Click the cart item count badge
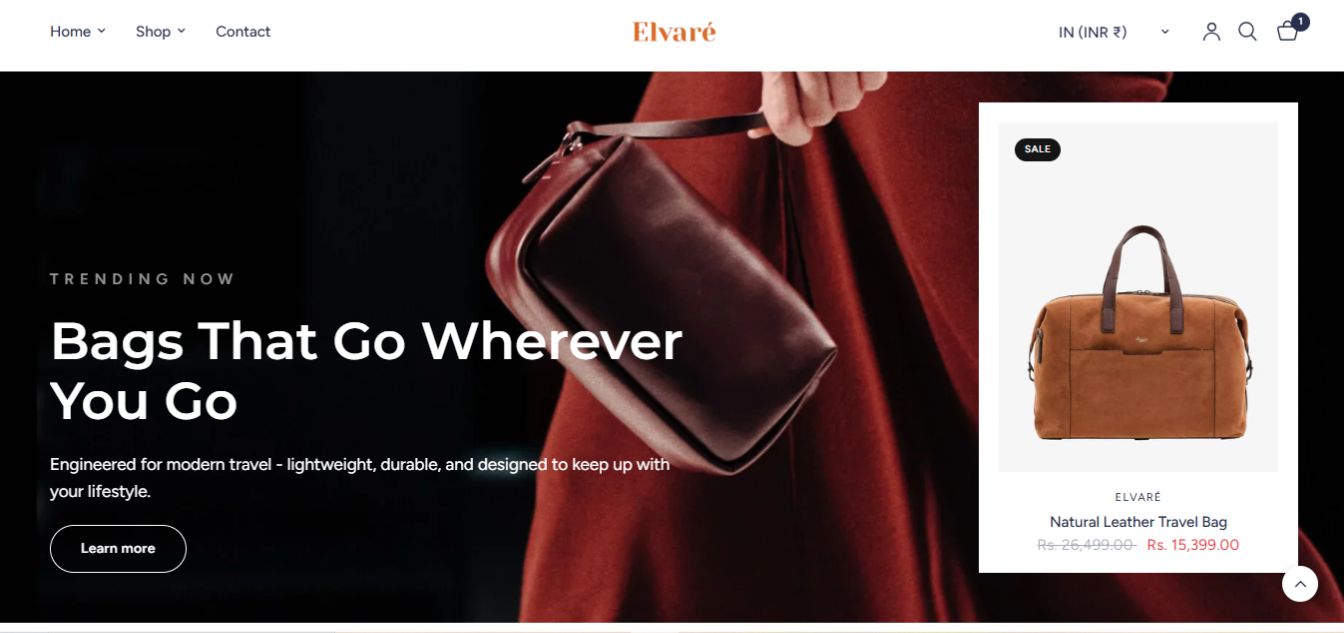 [1300, 22]
